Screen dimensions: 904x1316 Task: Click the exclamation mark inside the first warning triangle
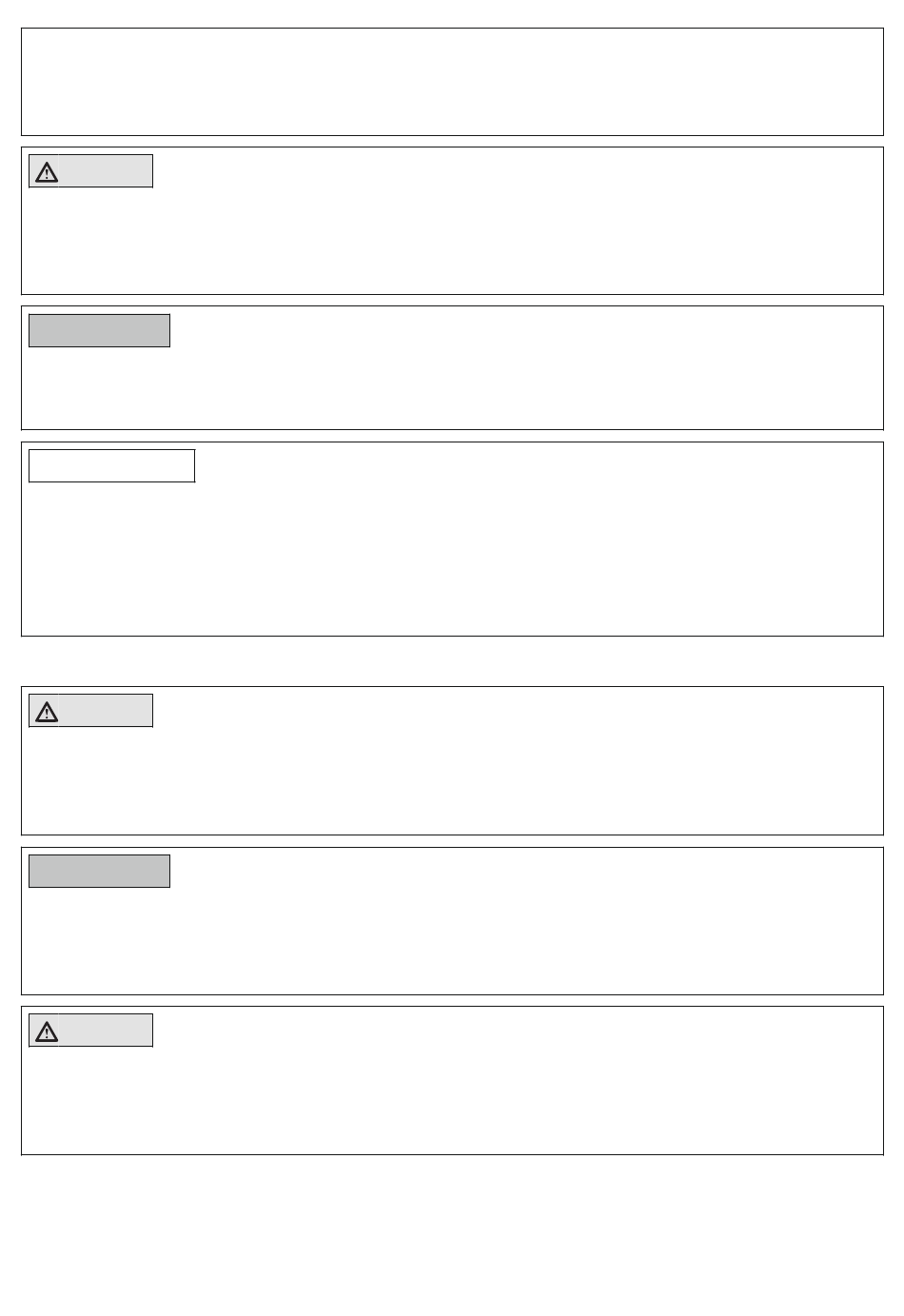[47, 174]
